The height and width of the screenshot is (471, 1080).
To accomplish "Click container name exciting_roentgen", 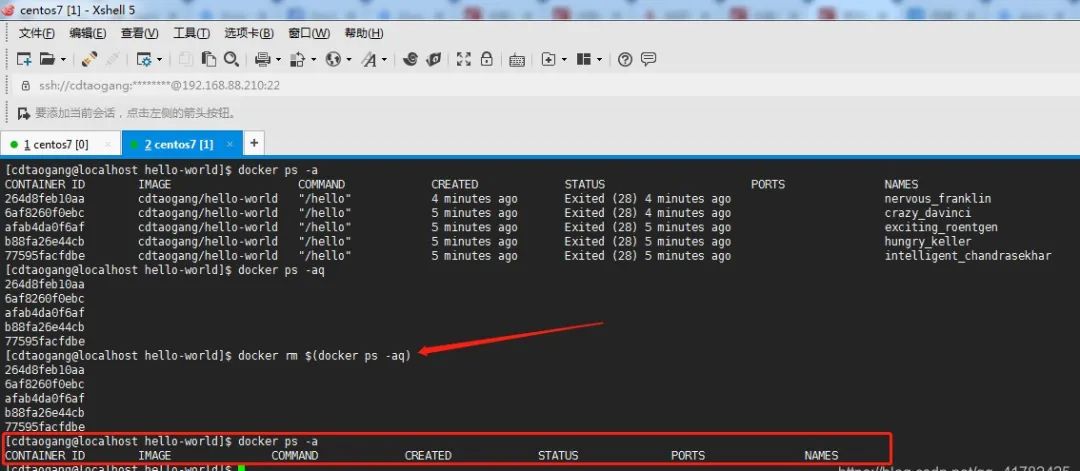I will pos(941,227).
